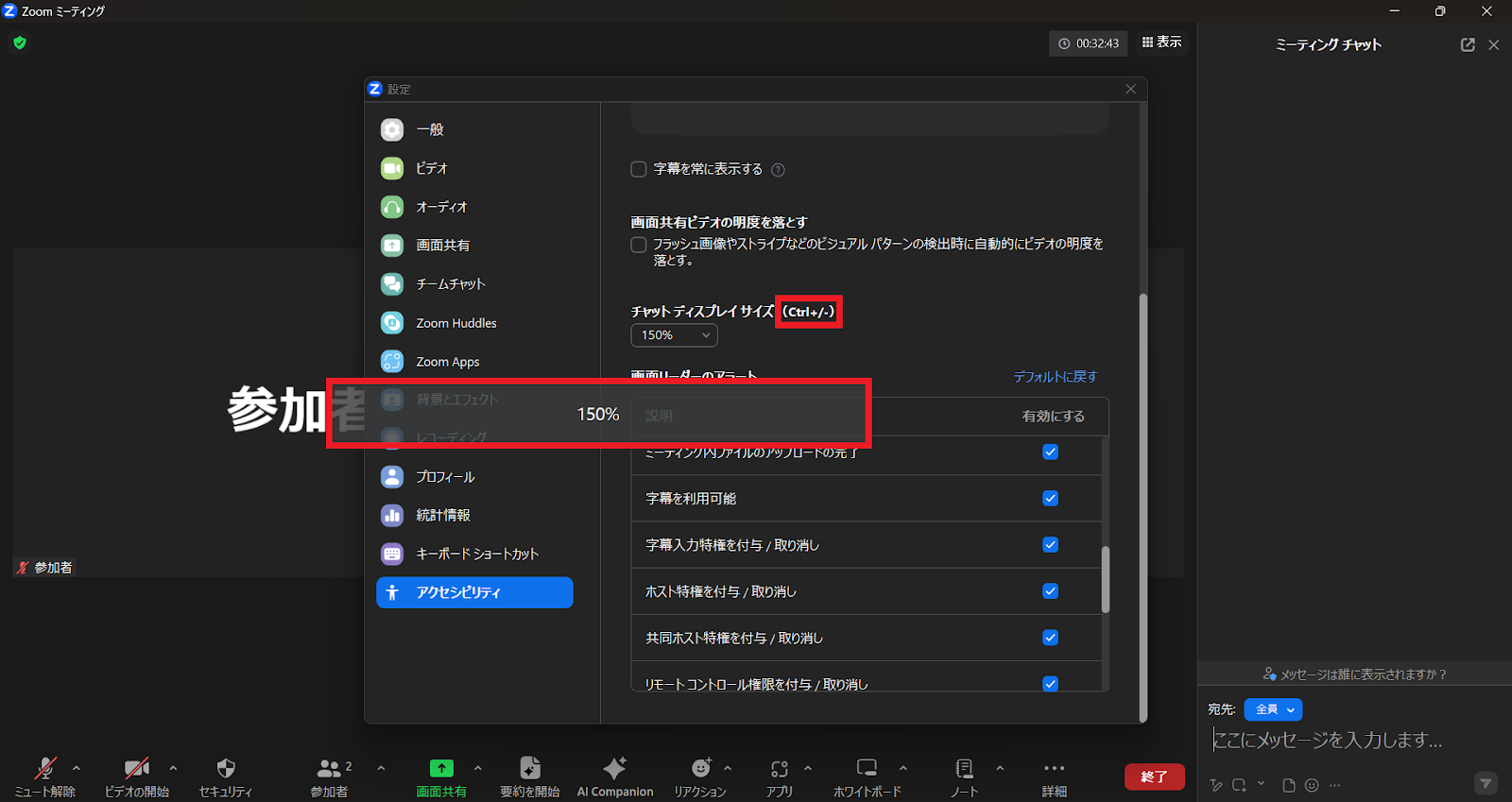Open the Security shield icon
This screenshot has height=802, width=1512.
[226, 768]
